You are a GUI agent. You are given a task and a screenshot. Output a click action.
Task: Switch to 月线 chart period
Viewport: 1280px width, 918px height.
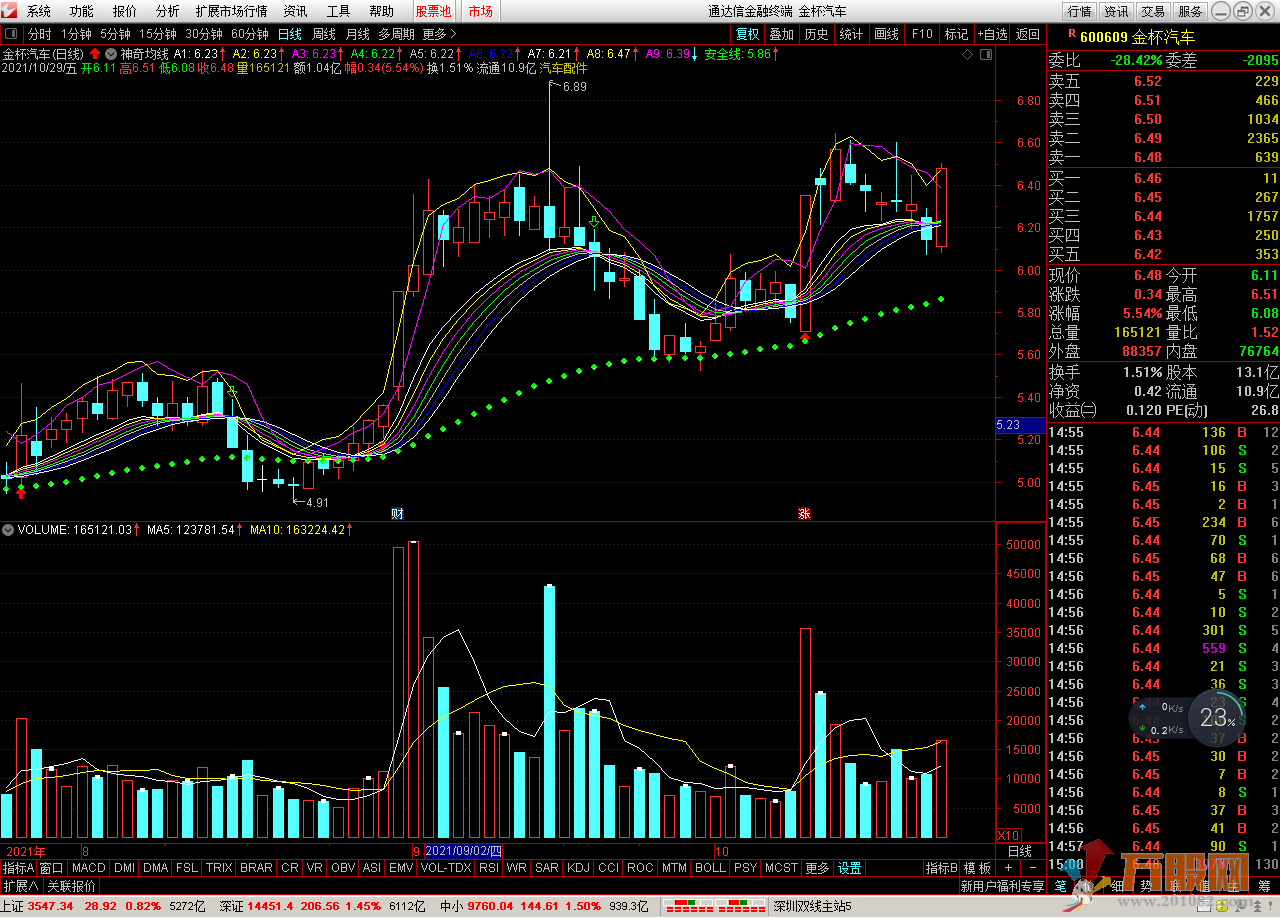[x=358, y=34]
